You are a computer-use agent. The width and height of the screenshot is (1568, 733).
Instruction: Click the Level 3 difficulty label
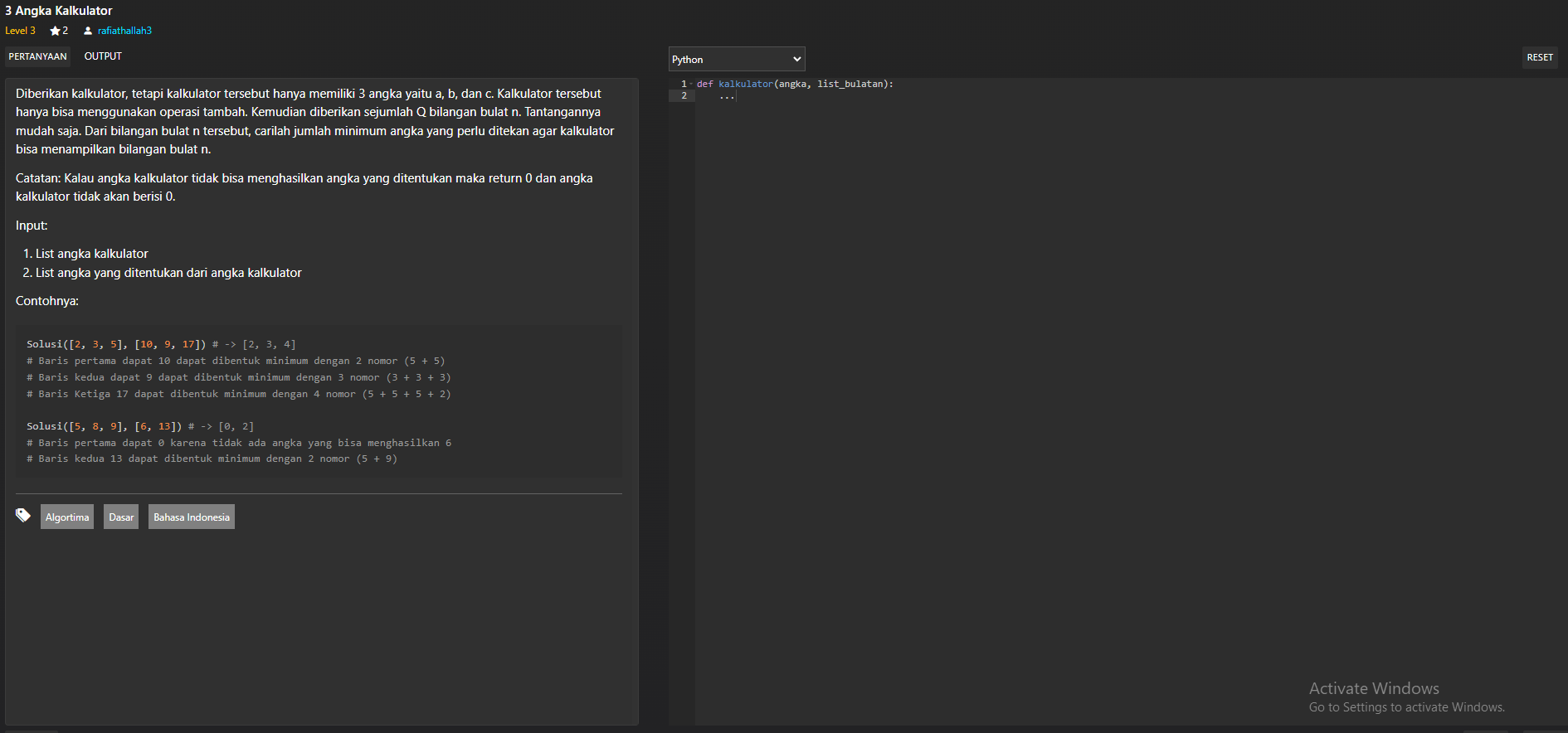click(x=20, y=31)
